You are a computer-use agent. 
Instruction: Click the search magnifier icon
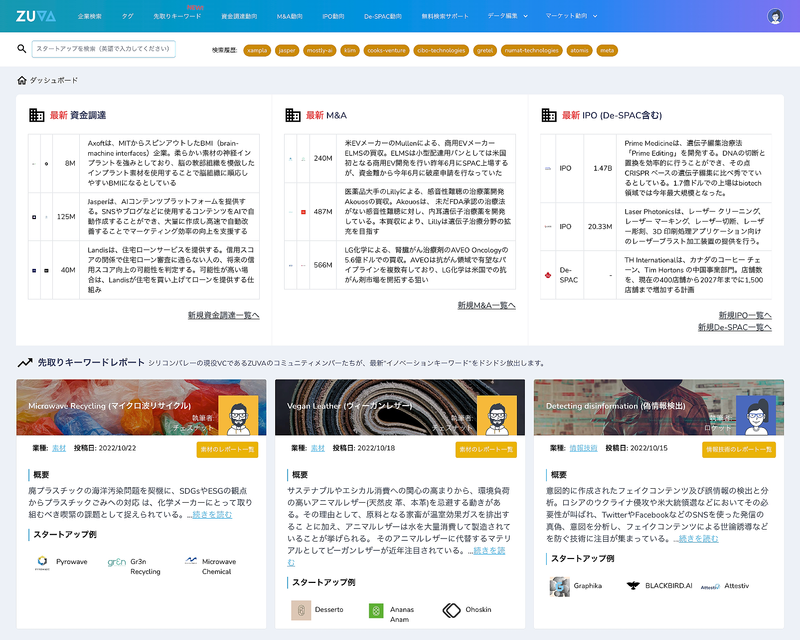21,48
